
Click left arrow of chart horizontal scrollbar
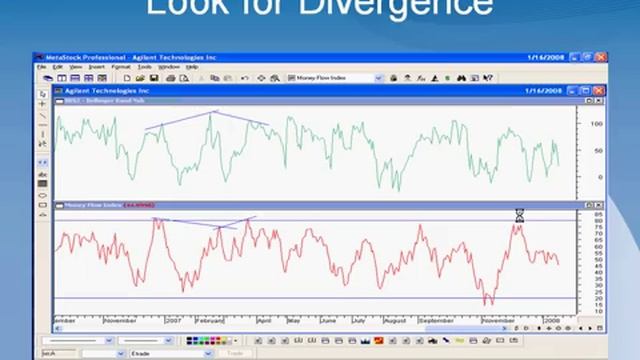[x=58, y=328]
